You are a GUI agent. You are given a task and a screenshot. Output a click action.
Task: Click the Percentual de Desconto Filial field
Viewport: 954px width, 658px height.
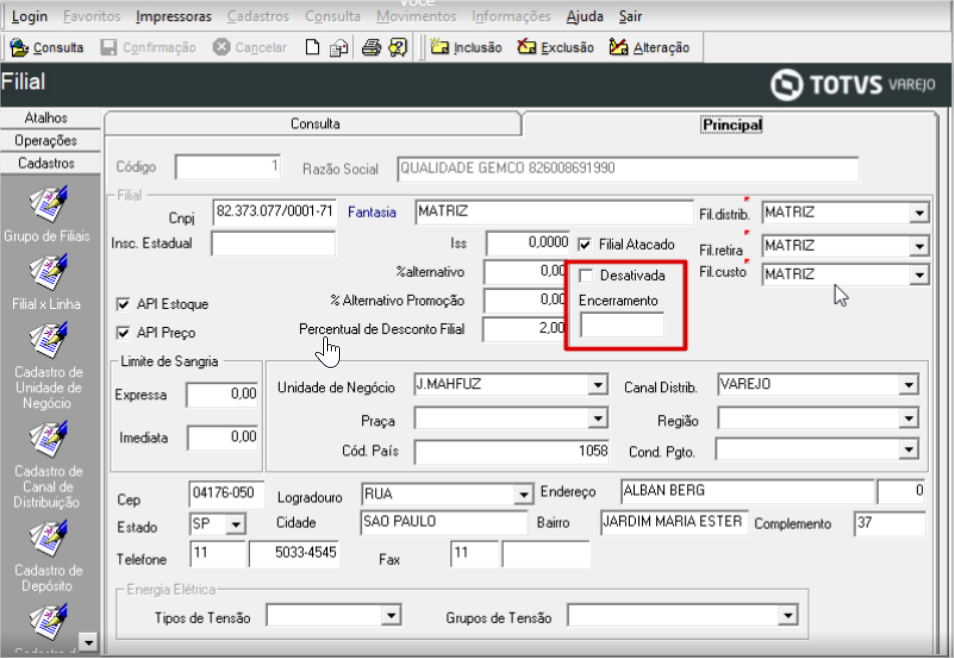coord(524,329)
